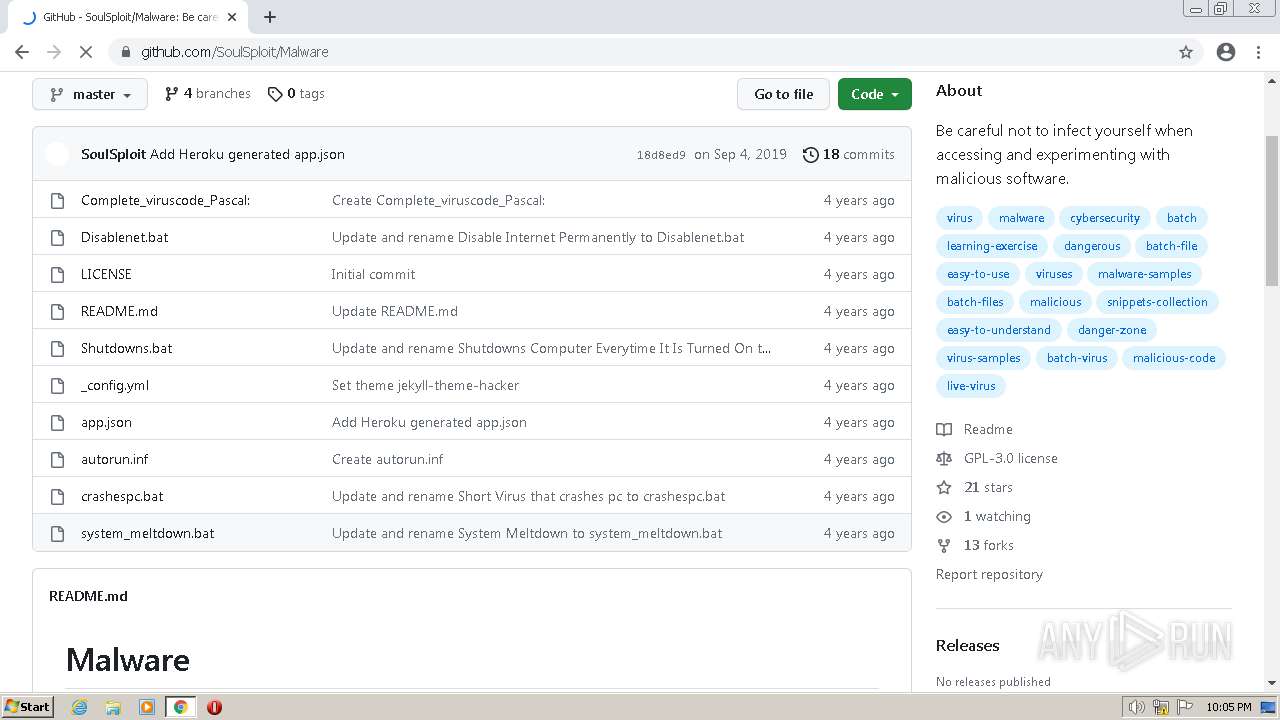View the 4 branches link
This screenshot has width=1280, height=720.
[208, 93]
